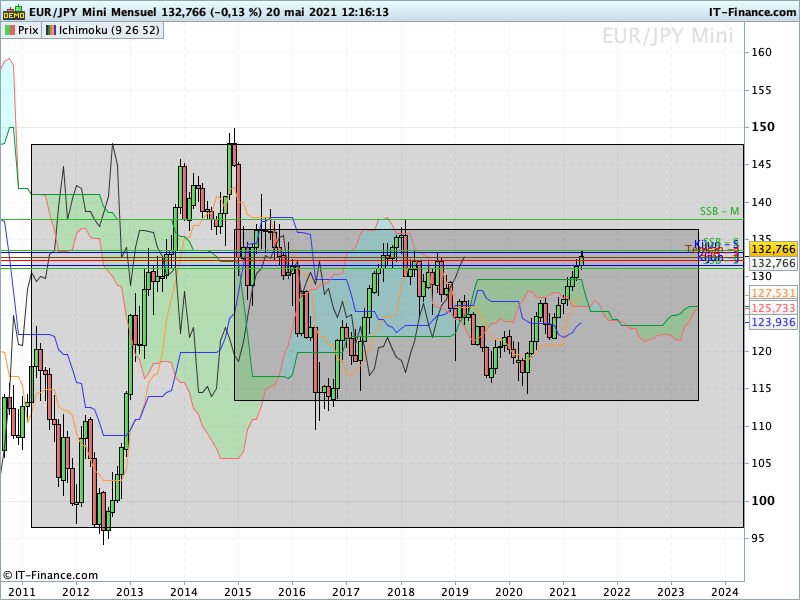
Task: Click the 2021 marker on time axis
Action: coord(562,591)
